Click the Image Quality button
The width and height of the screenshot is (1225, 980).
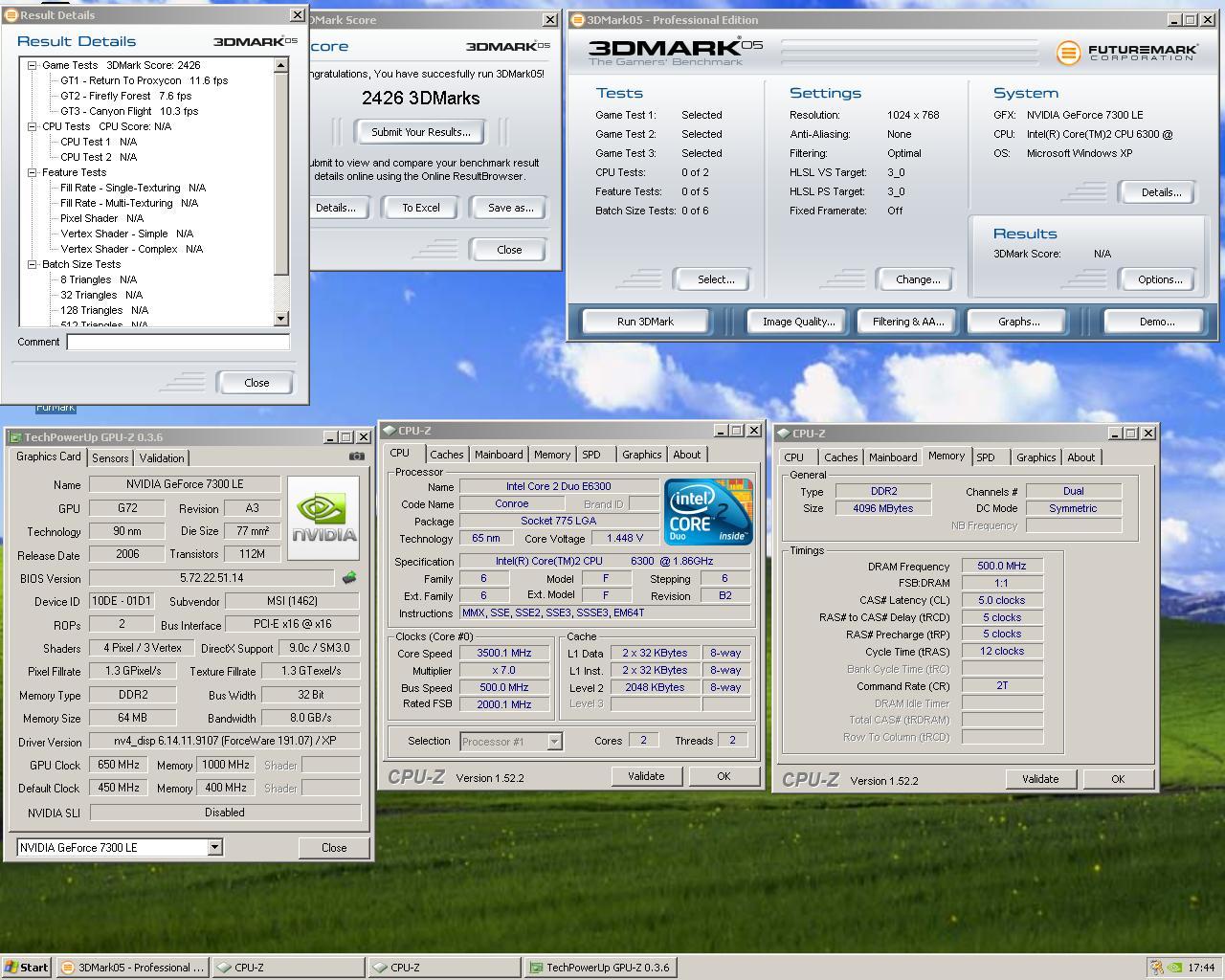[798, 322]
